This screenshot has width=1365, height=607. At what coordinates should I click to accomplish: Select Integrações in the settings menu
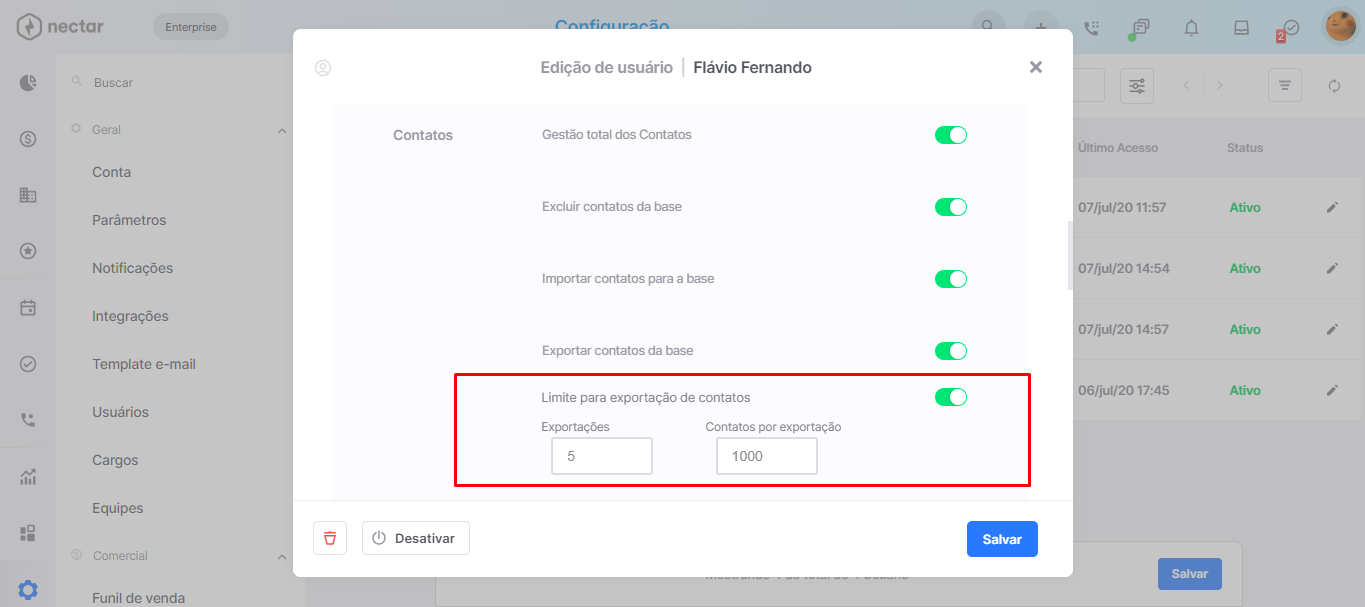(130, 316)
